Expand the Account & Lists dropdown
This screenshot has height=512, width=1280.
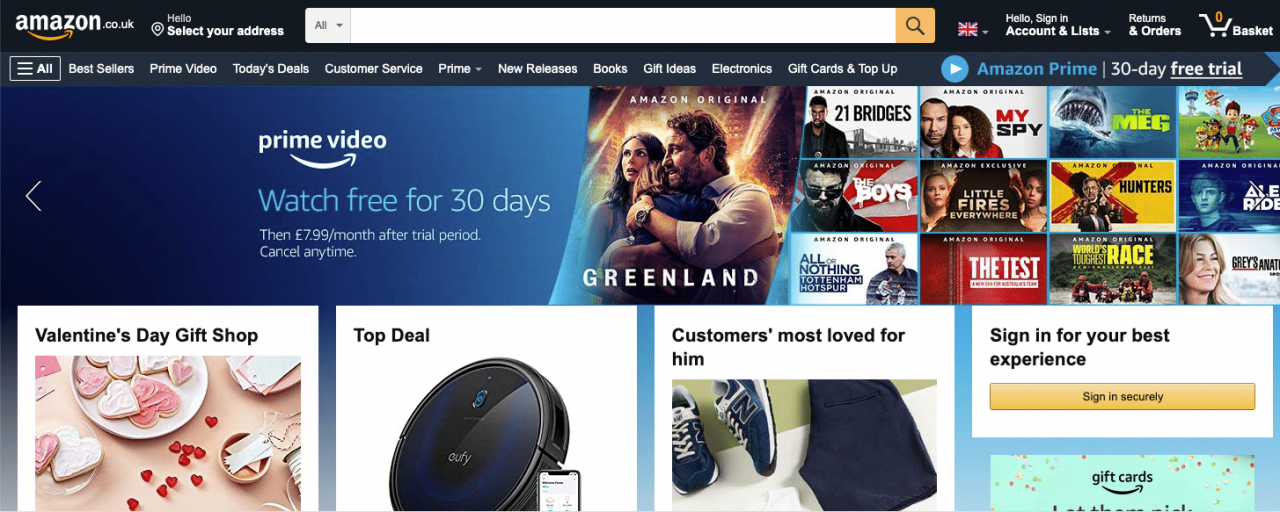(x=1058, y=25)
